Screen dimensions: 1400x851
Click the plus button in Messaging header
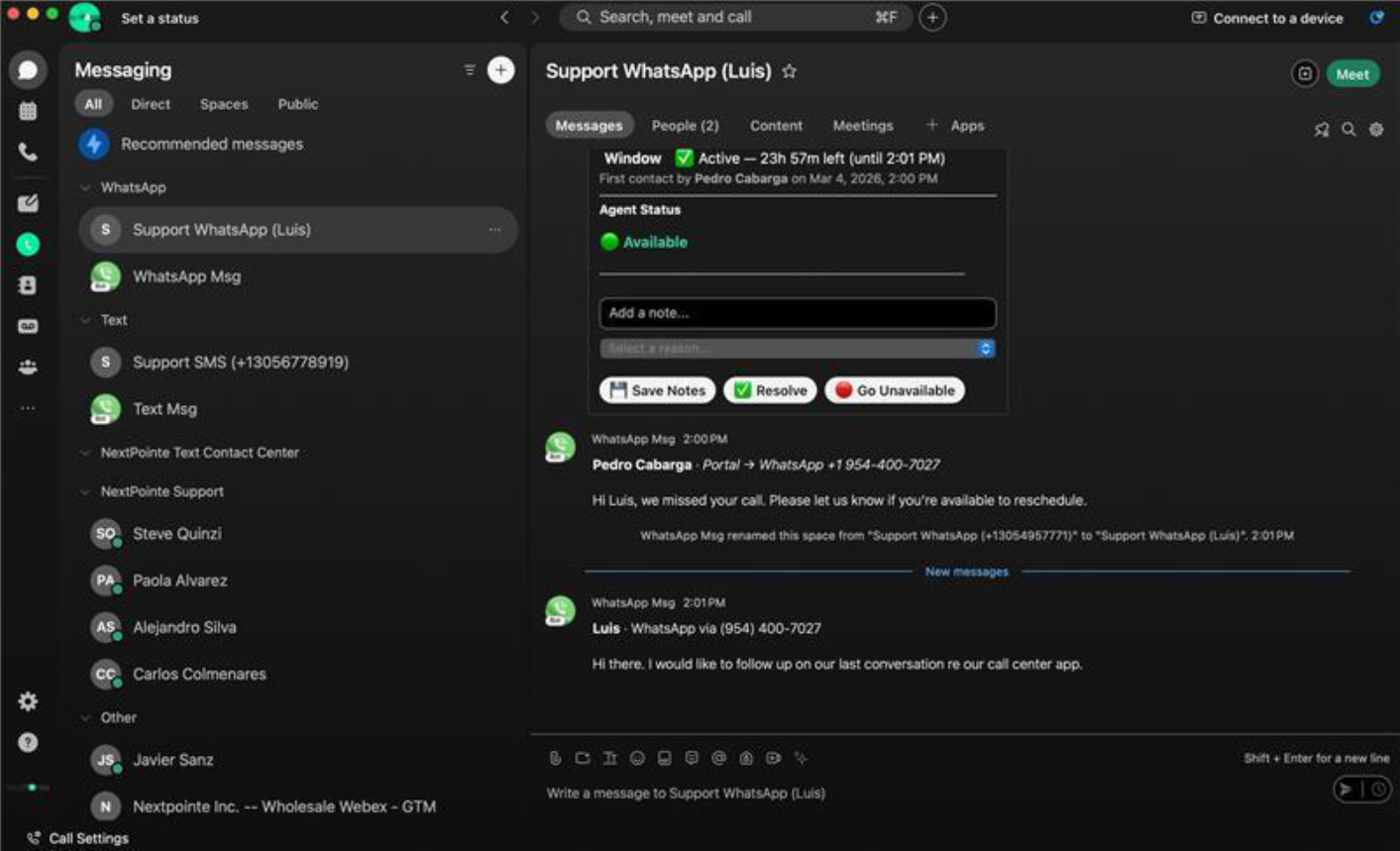(501, 70)
